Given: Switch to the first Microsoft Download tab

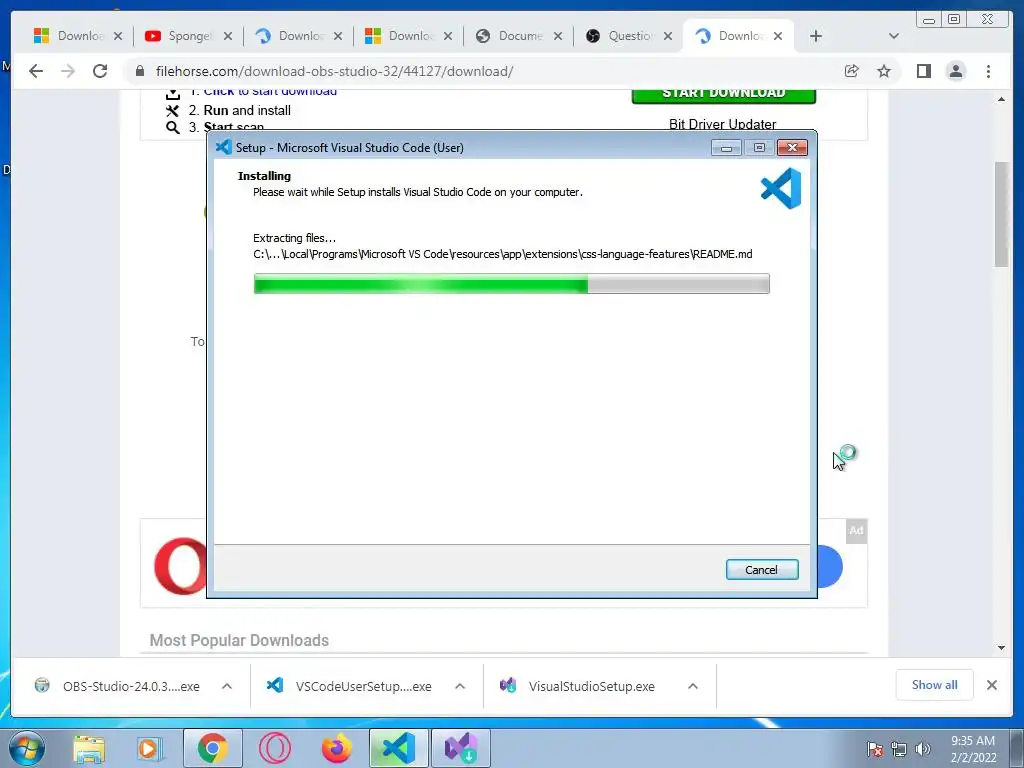Looking at the screenshot, I should 69,36.
